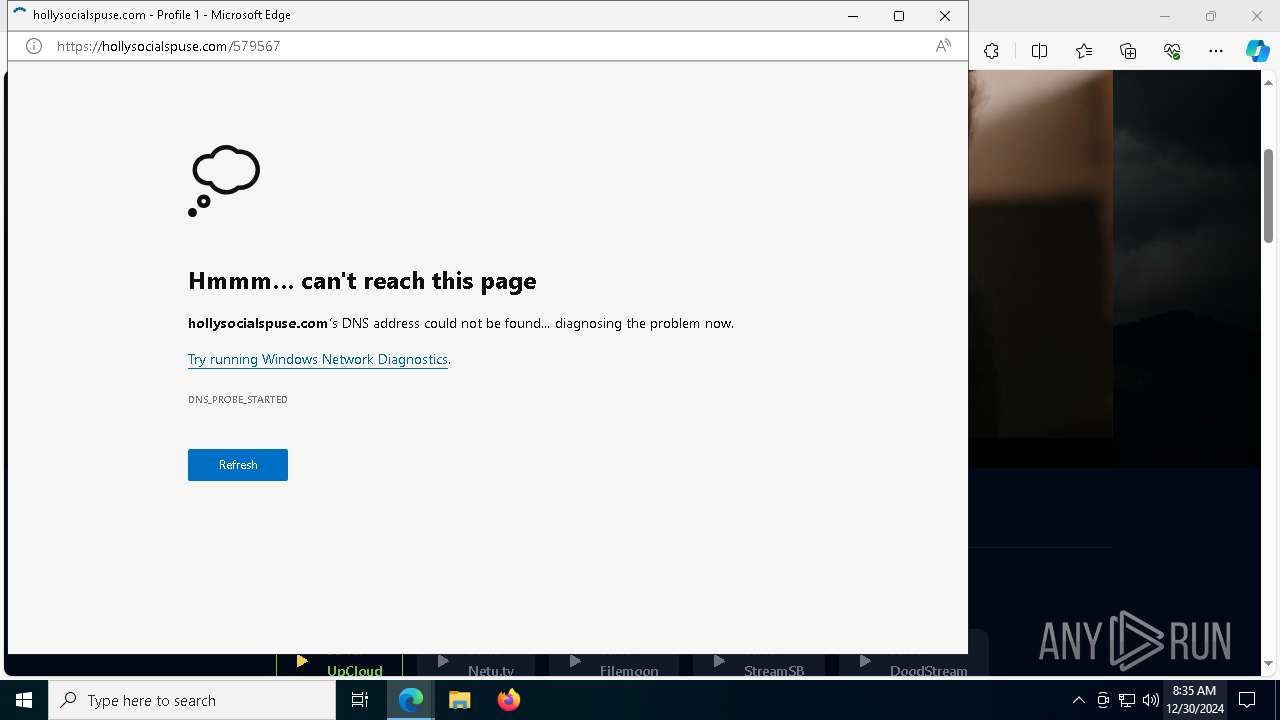The height and width of the screenshot is (720, 1280).
Task: Click Microsoft Edge taskbar icon
Action: [x=411, y=700]
